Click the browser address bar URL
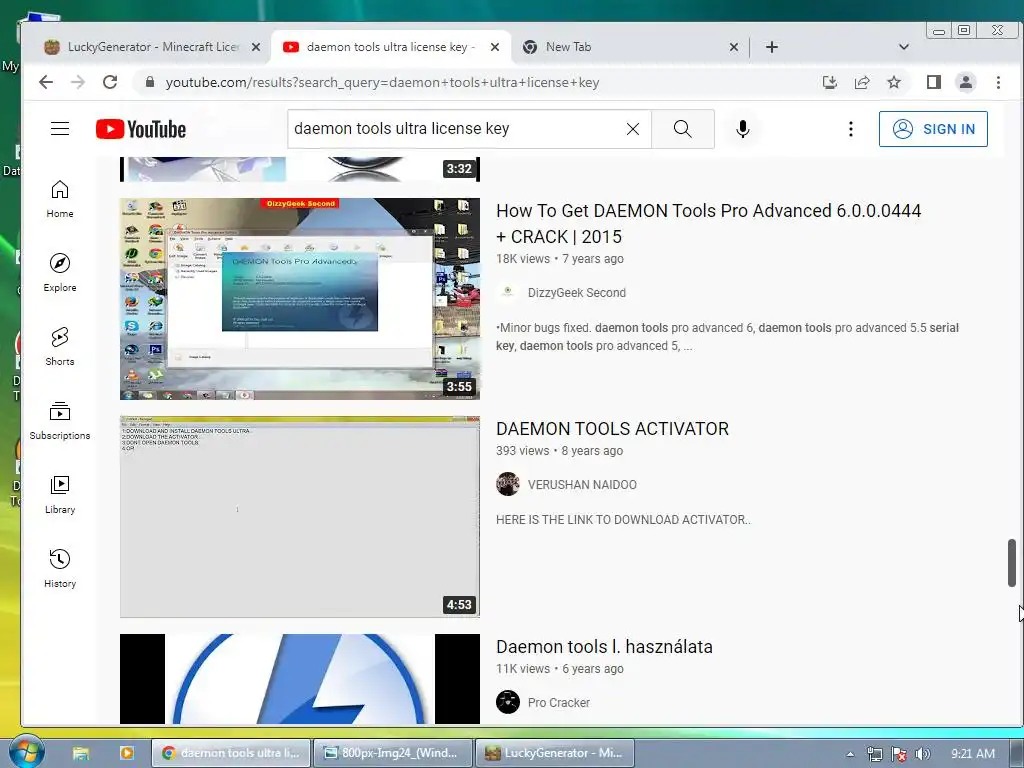The image size is (1024, 768). click(x=382, y=82)
